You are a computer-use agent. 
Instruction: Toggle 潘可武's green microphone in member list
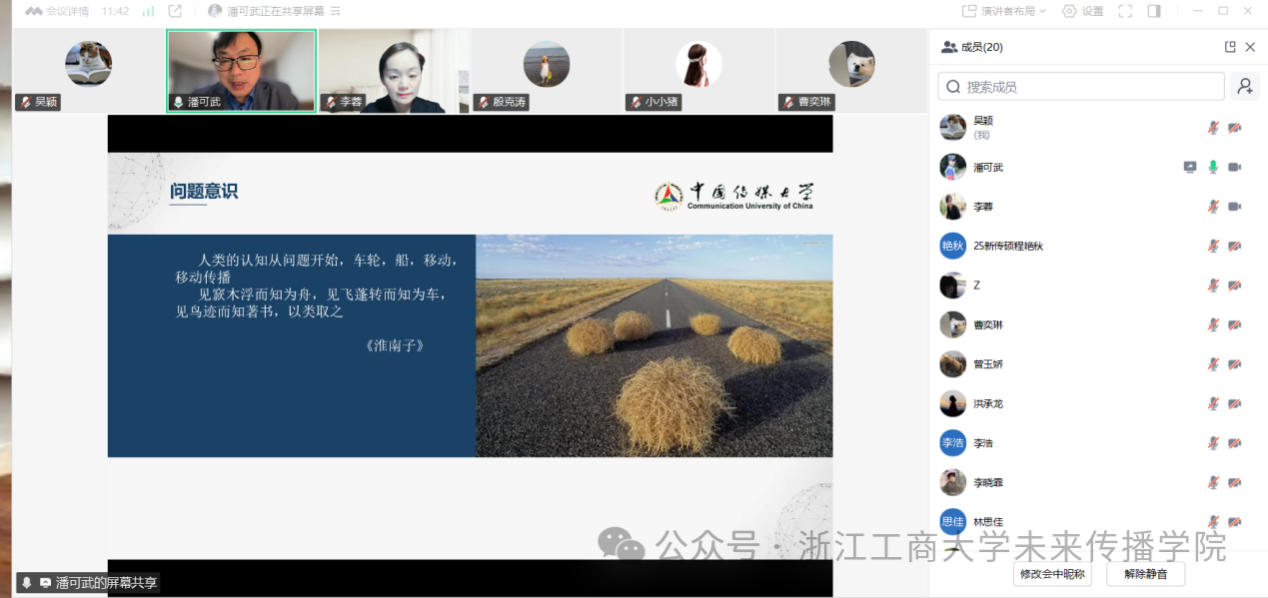[1213, 167]
